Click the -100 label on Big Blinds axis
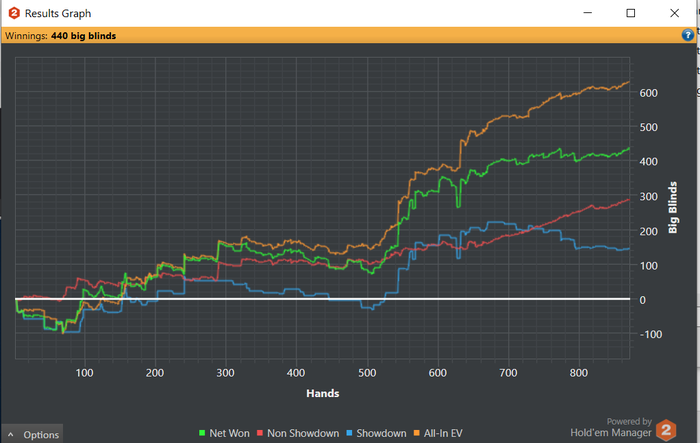Viewport: 700px width, 443px height. point(651,334)
